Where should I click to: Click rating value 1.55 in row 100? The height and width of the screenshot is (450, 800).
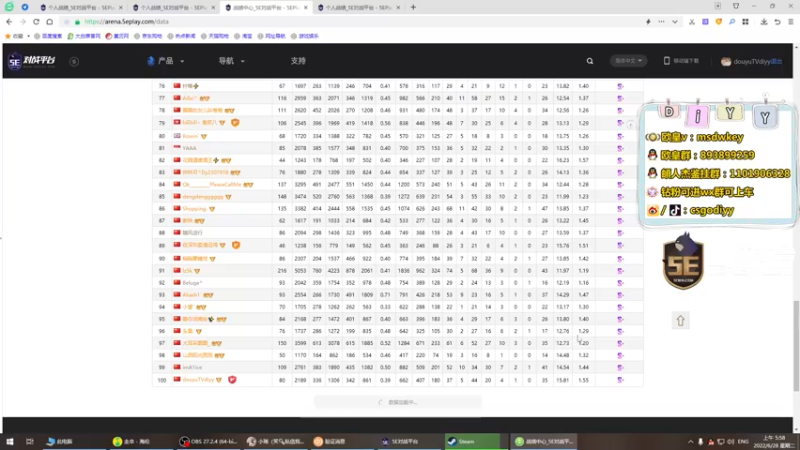pyautogui.click(x=584, y=380)
